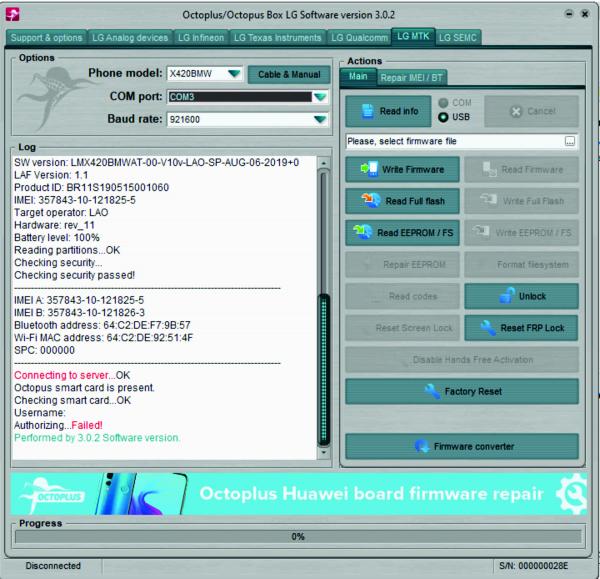Viewport: 600px width, 579px height.
Task: Open the LG Qualcomm tab
Action: (359, 38)
